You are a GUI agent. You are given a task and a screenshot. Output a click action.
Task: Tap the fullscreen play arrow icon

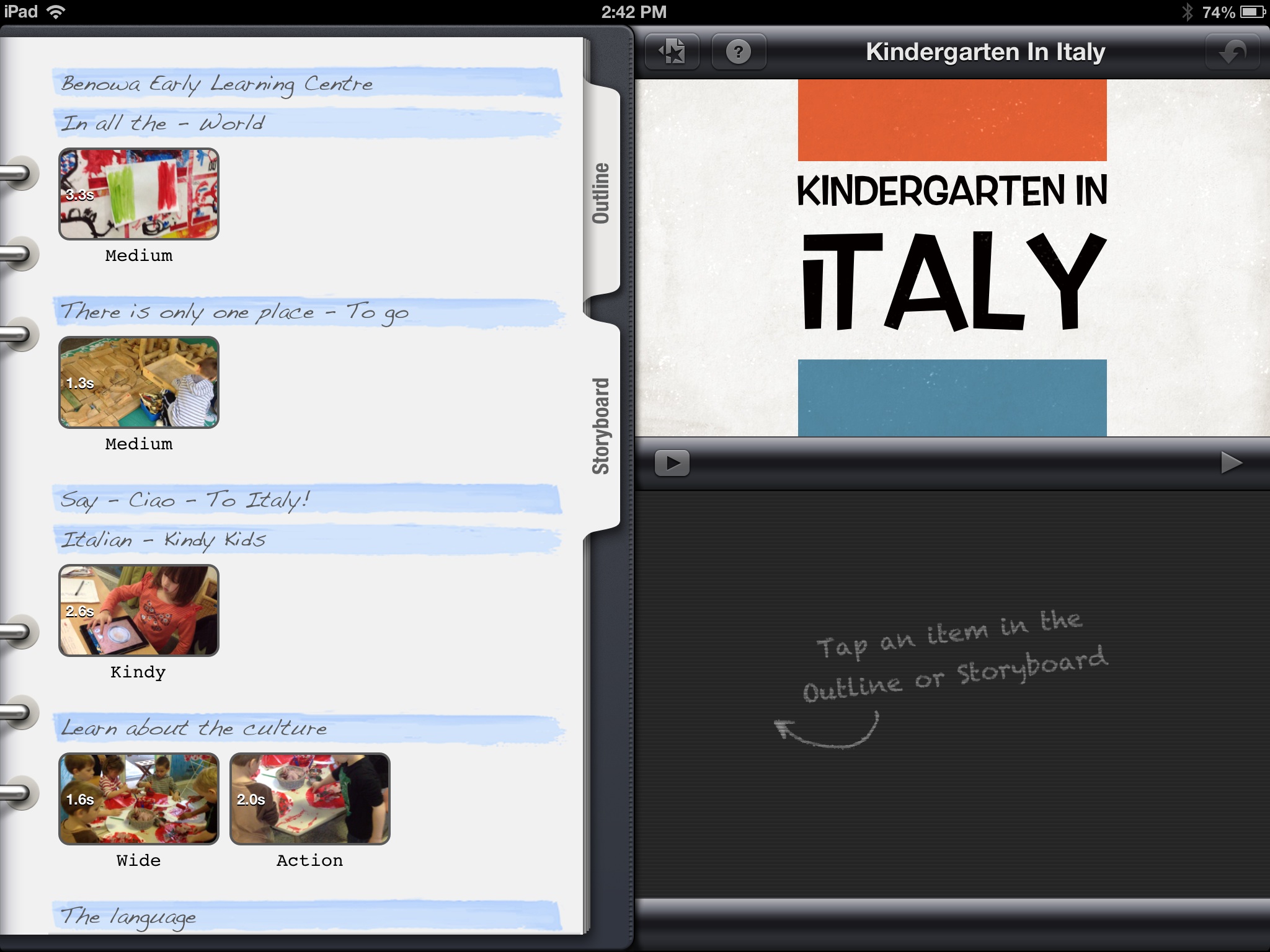1231,463
